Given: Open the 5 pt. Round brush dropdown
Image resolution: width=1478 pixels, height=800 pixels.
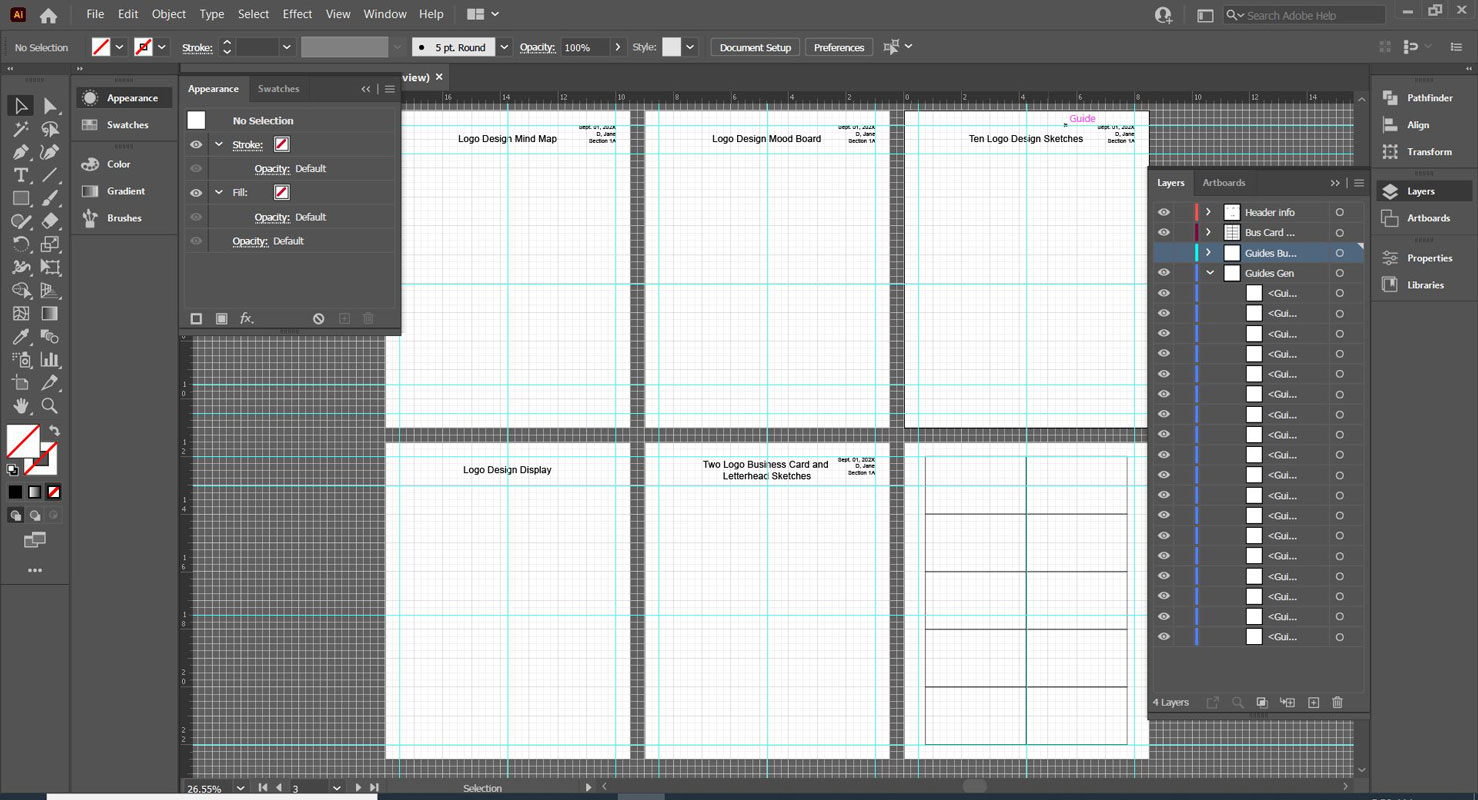Looking at the screenshot, I should pyautogui.click(x=504, y=48).
